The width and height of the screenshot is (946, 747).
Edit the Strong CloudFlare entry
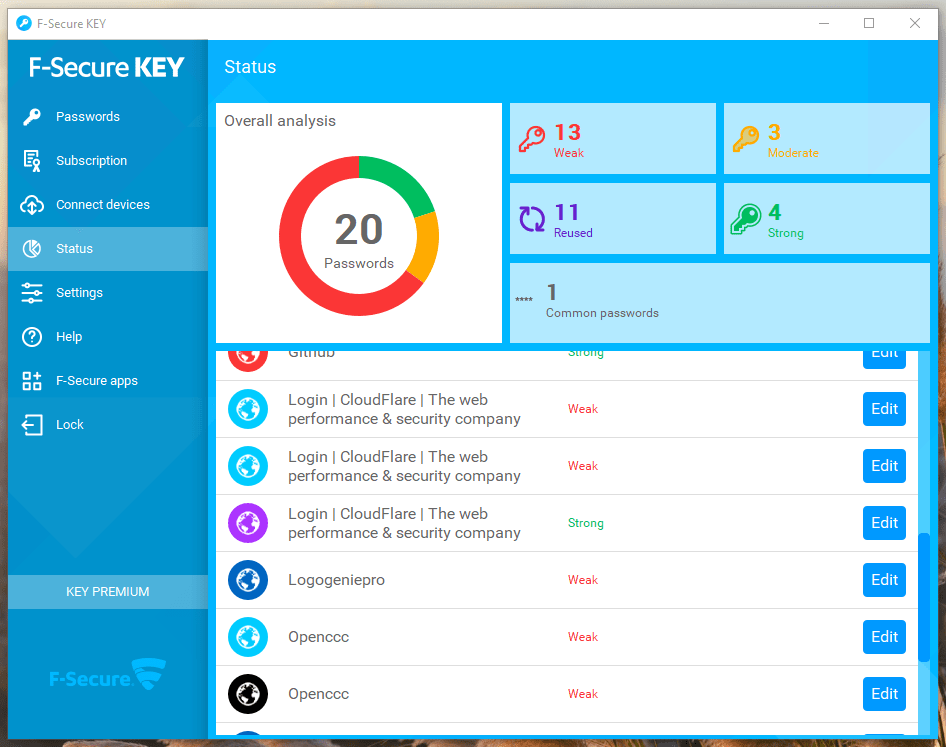[x=884, y=523]
